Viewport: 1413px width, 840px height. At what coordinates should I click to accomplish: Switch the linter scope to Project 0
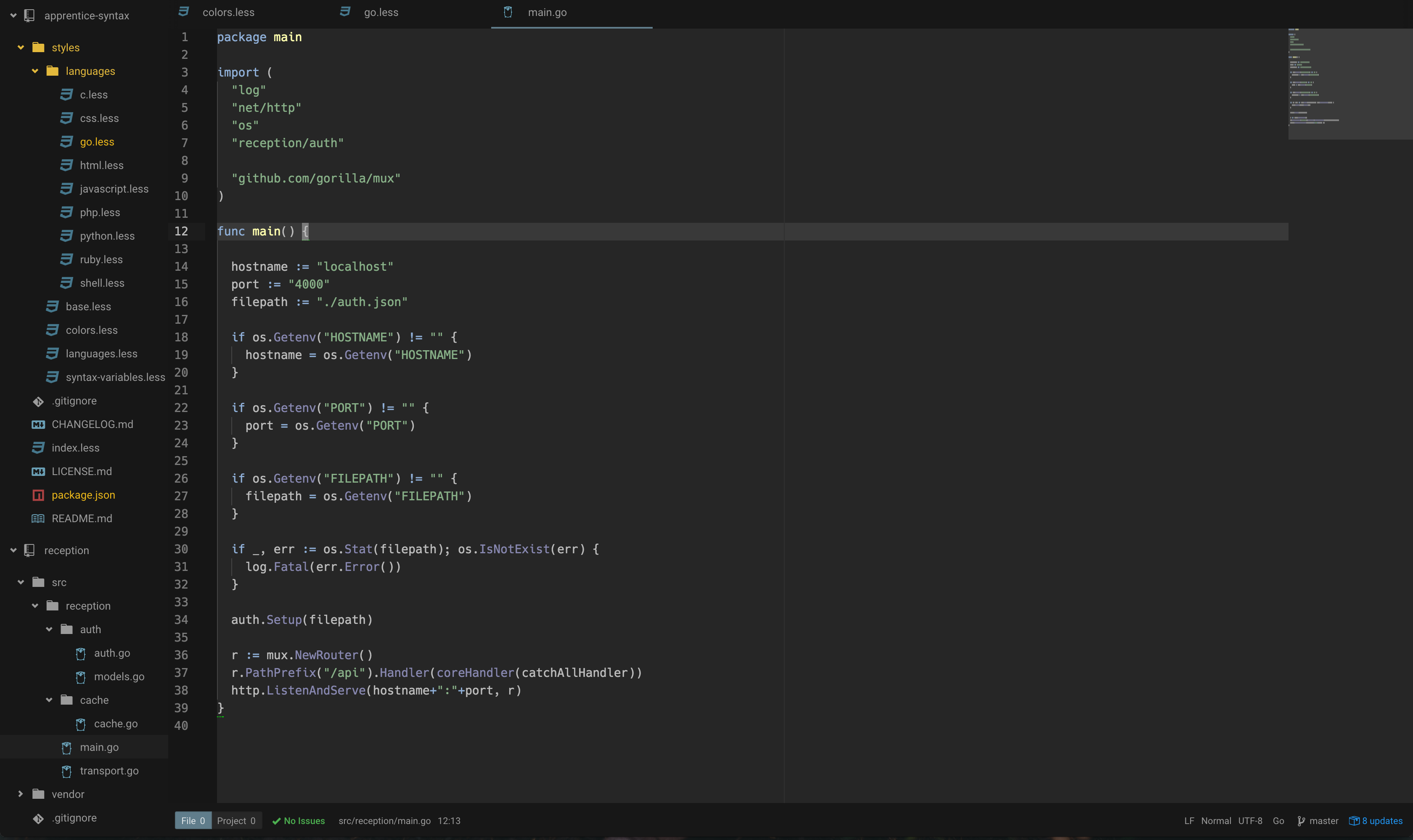(x=236, y=821)
